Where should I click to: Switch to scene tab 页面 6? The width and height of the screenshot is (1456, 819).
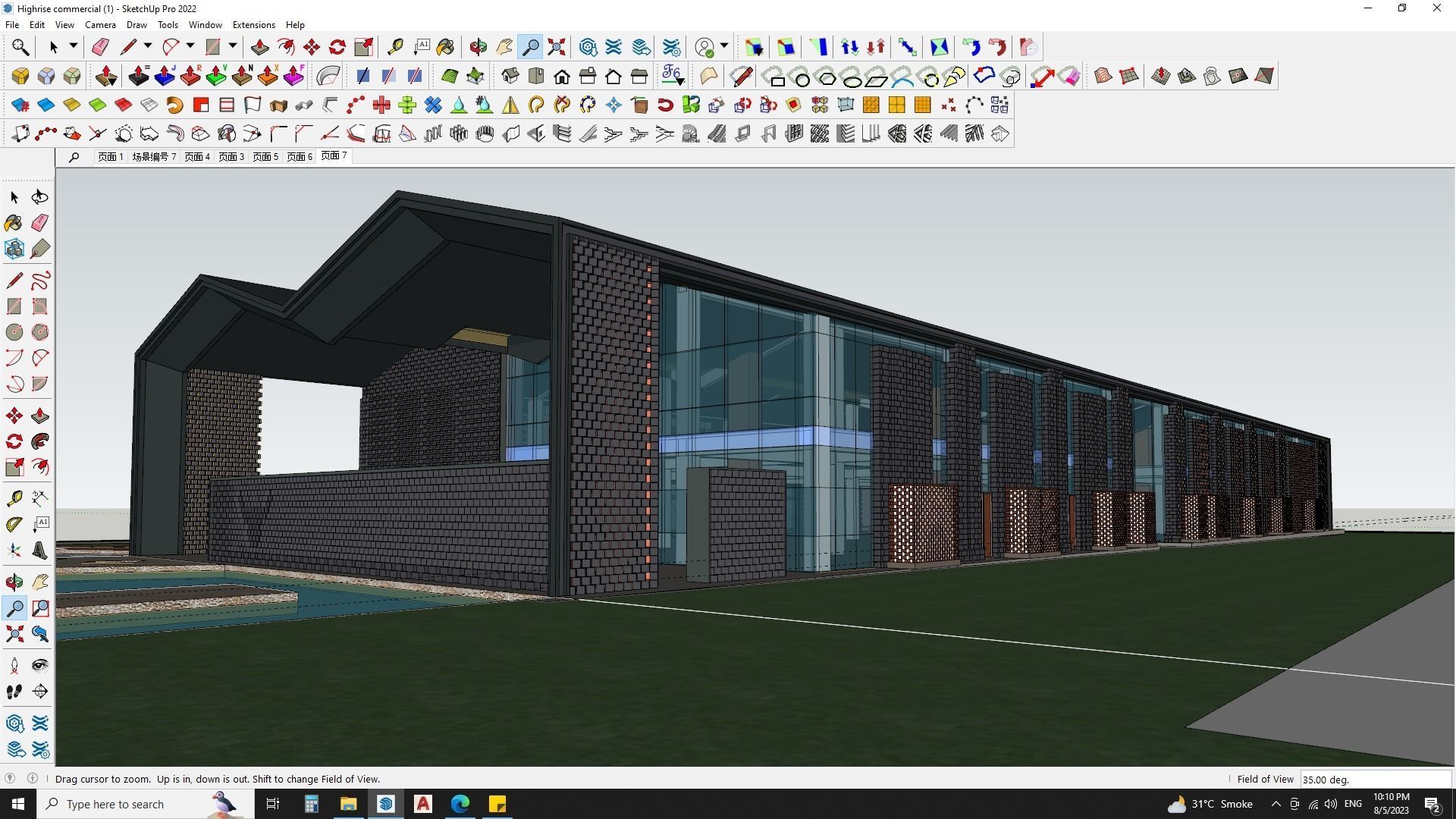click(300, 157)
